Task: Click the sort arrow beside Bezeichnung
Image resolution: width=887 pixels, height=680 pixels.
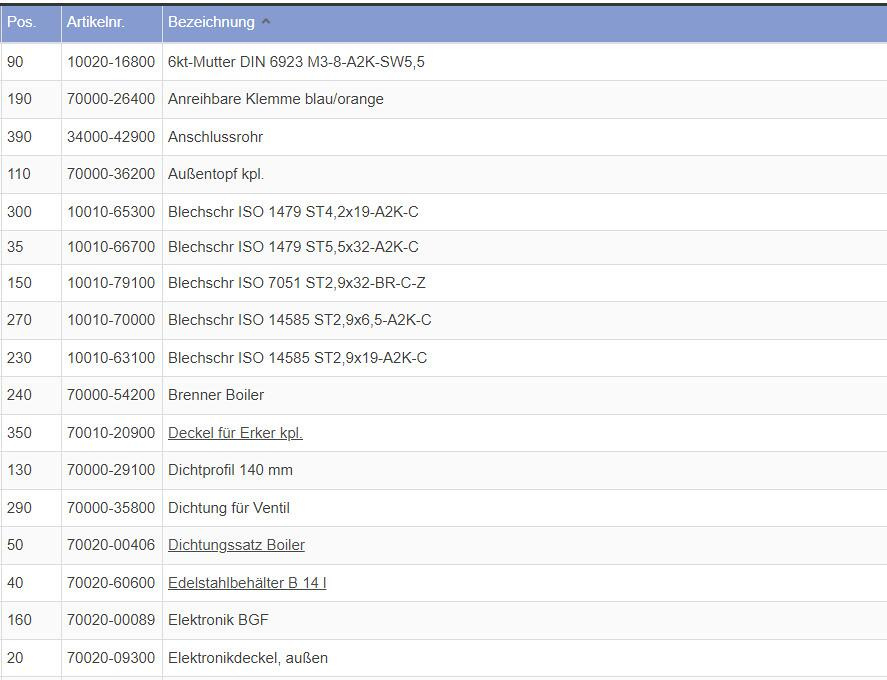Action: tap(266, 22)
